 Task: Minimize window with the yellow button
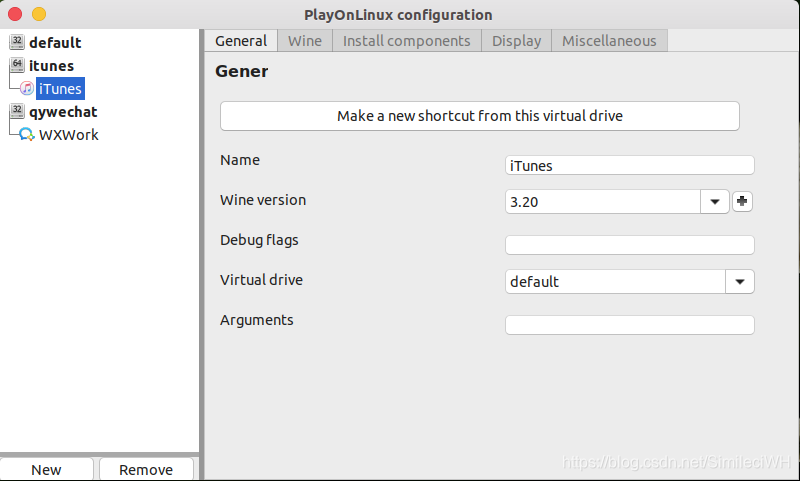(x=39, y=14)
